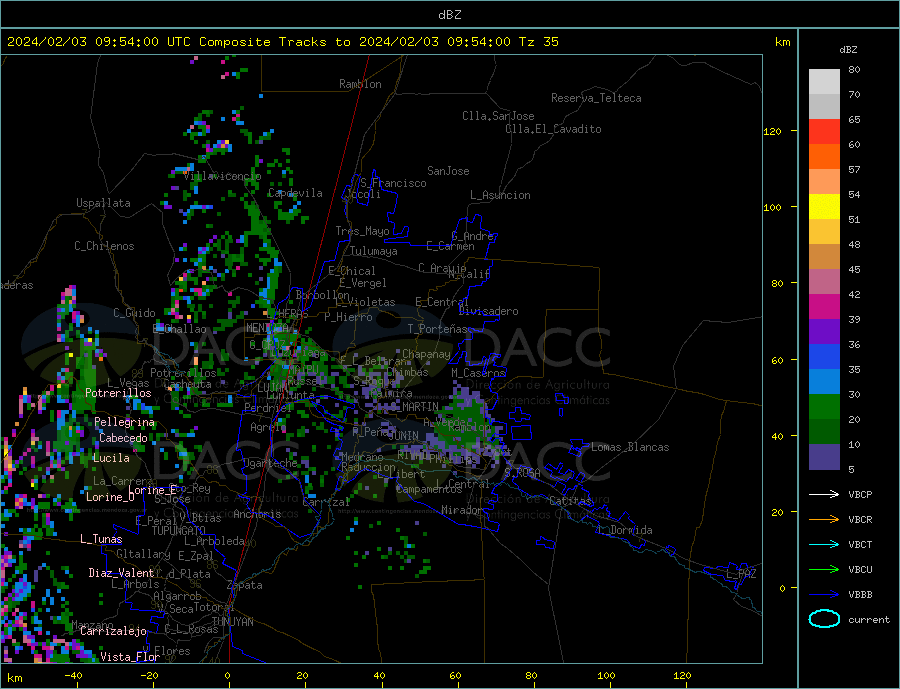Click the '120' tick on right axis

[772, 131]
